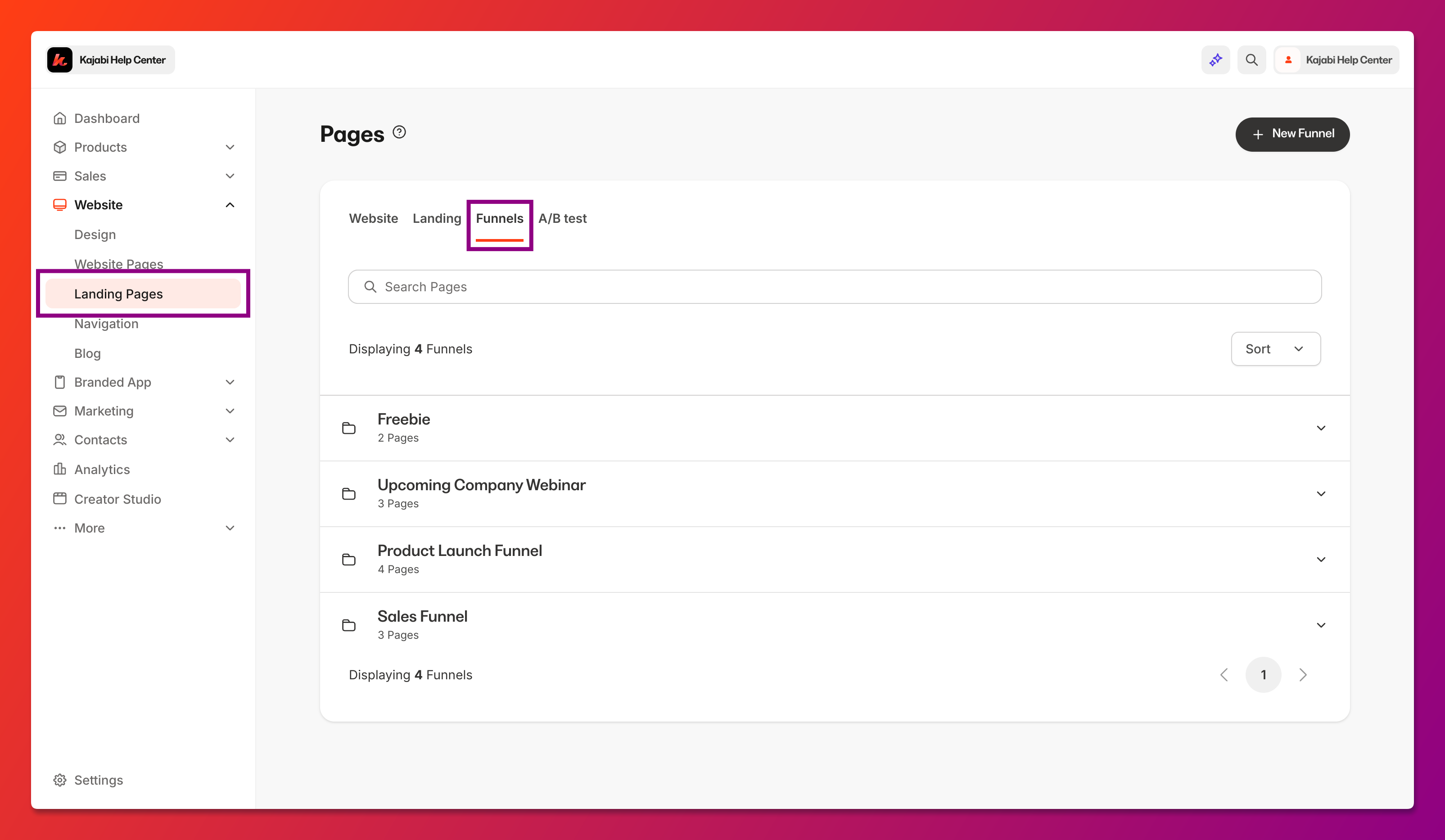
Task: Click the Freebie funnel name
Action: pos(404,419)
